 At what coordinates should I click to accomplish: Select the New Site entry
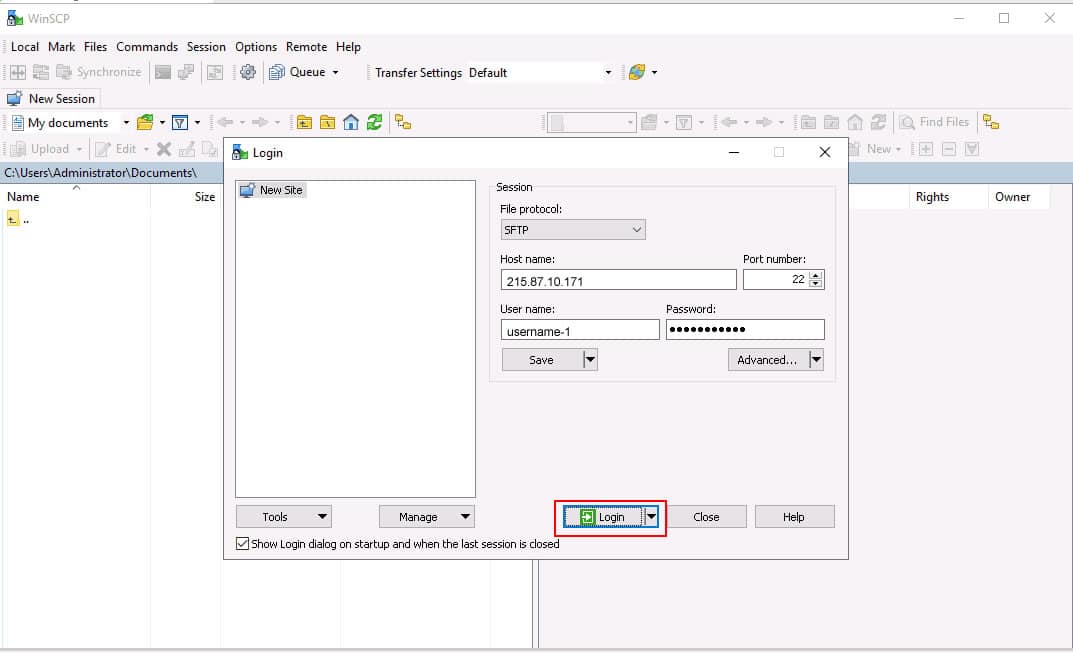(272, 190)
